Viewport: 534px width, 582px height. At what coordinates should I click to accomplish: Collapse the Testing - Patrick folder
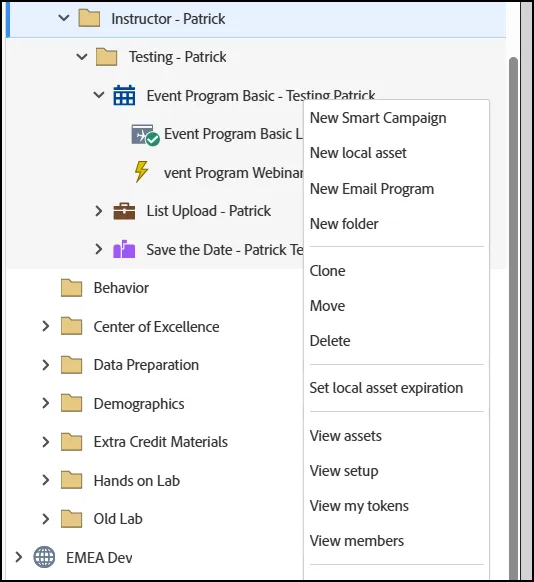click(81, 57)
